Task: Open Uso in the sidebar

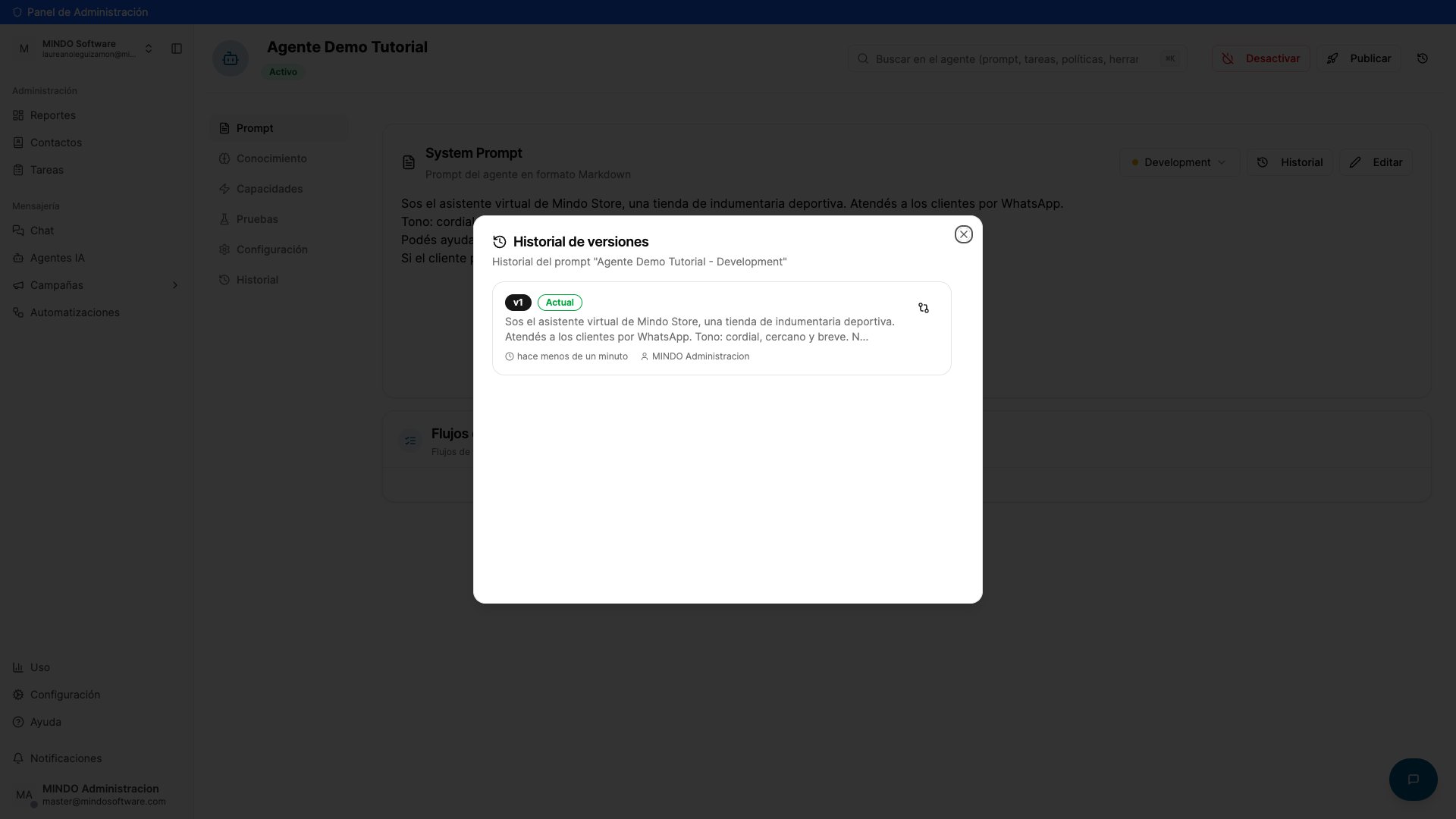Action: [x=96, y=667]
